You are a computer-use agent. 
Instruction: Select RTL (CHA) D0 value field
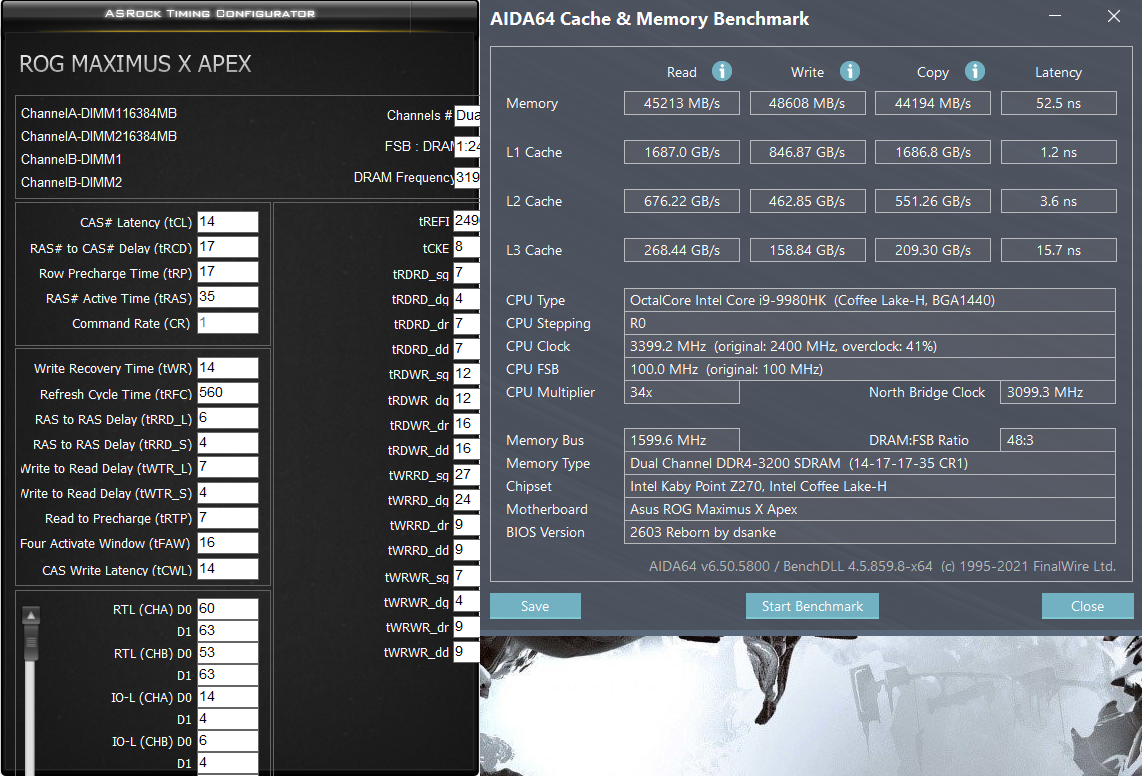pos(228,609)
